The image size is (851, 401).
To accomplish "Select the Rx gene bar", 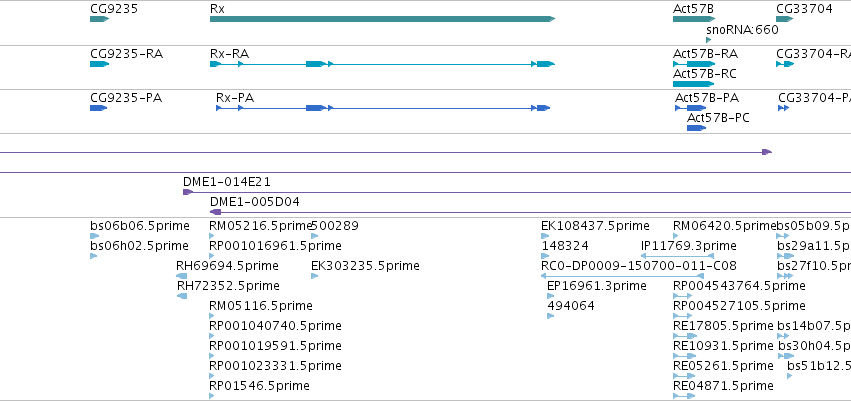I will tap(382, 19).
